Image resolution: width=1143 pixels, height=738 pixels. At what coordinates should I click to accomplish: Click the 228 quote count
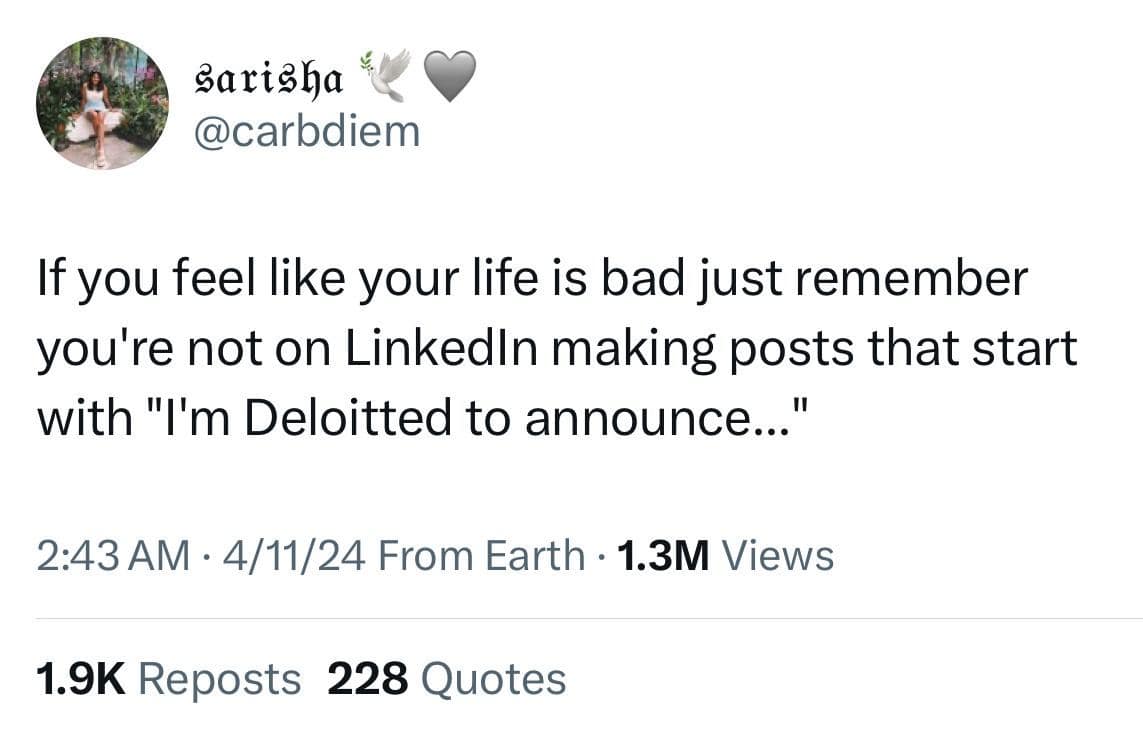pyautogui.click(x=368, y=680)
